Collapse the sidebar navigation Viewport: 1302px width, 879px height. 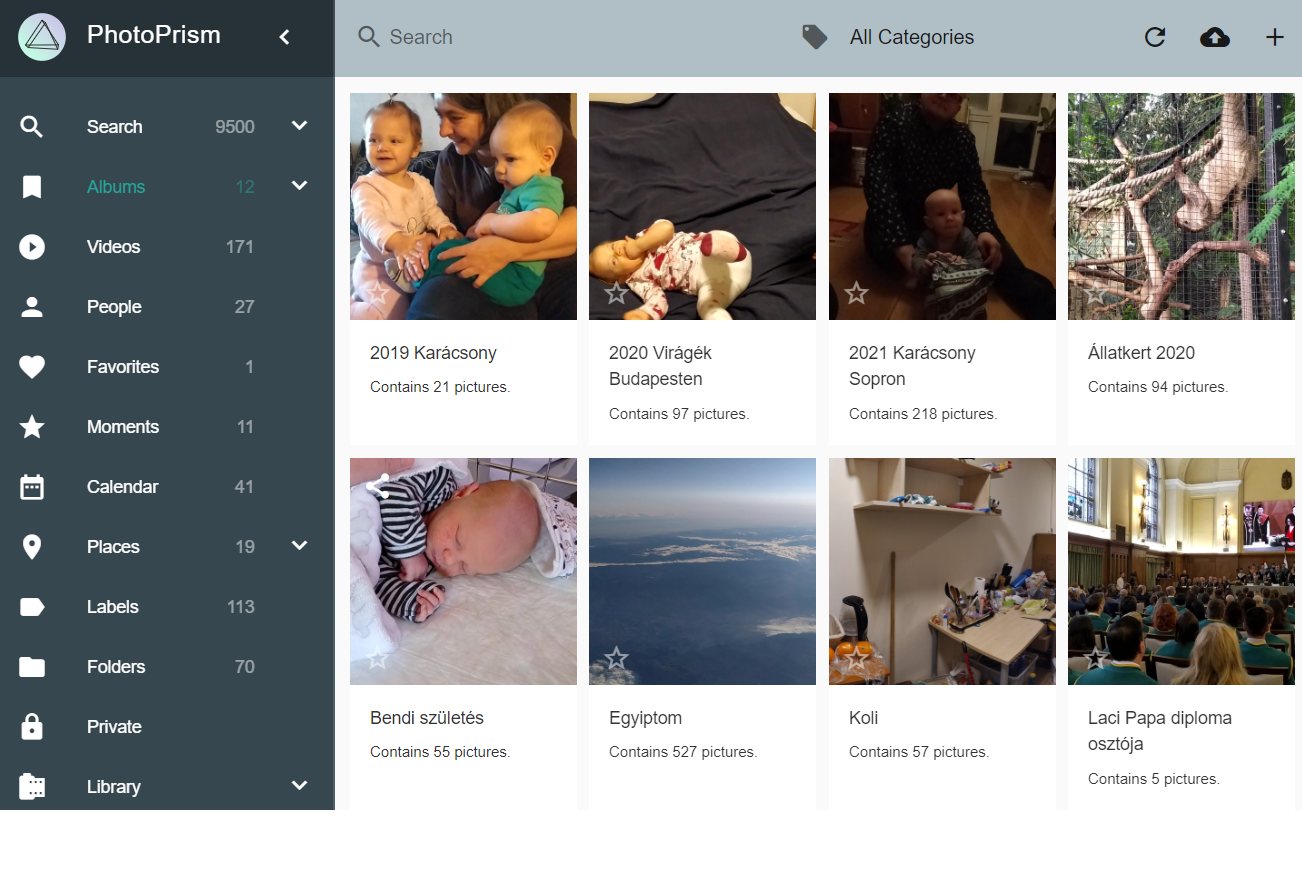tap(285, 37)
